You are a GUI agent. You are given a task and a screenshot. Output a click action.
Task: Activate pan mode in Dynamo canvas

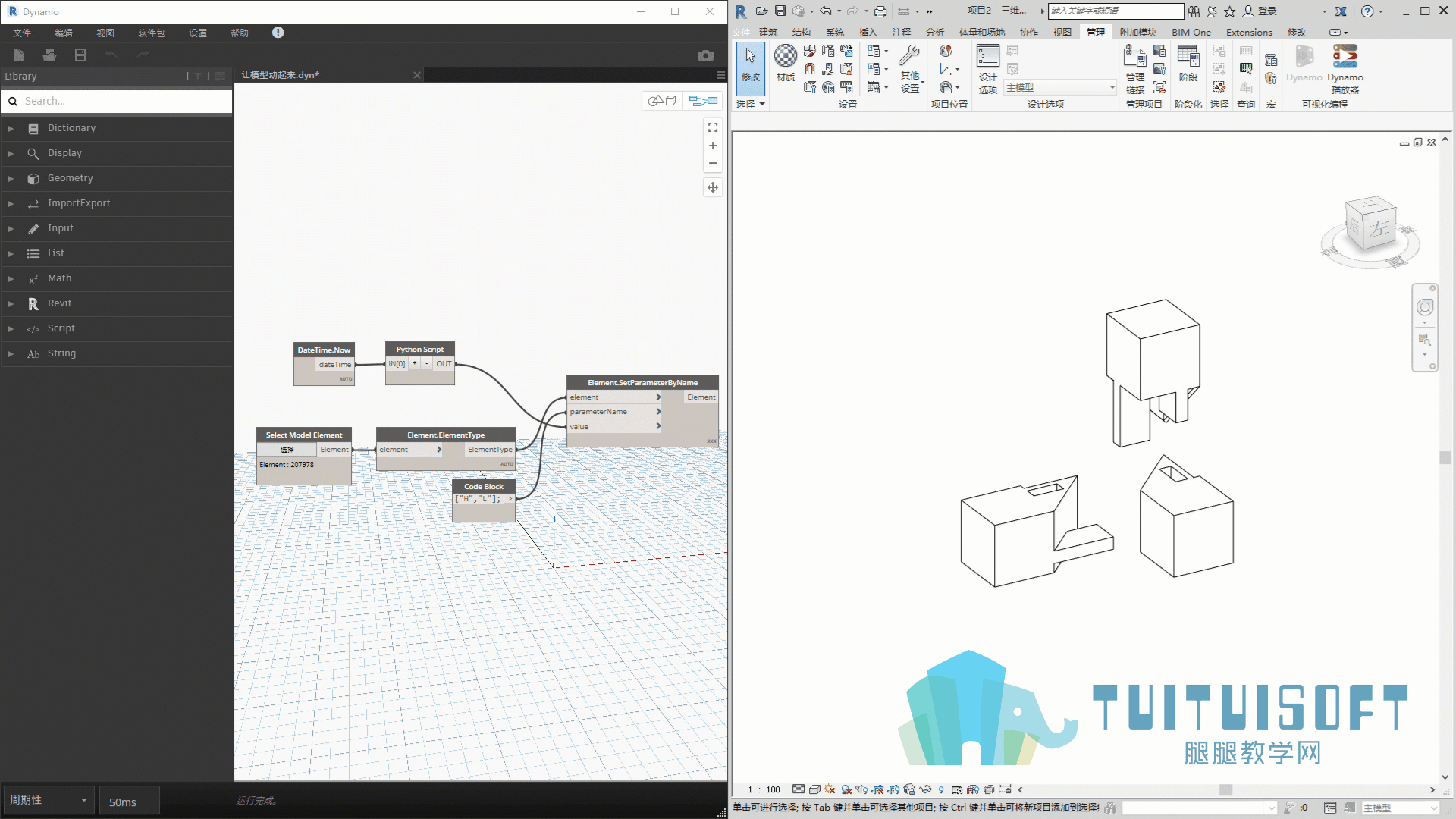(x=713, y=187)
